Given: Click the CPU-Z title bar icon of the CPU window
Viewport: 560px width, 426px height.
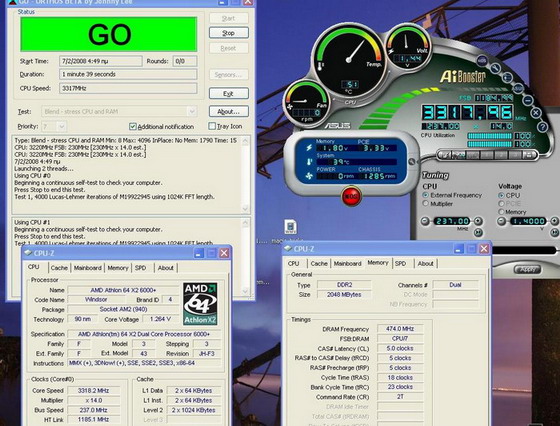Looking at the screenshot, I should point(28,253).
